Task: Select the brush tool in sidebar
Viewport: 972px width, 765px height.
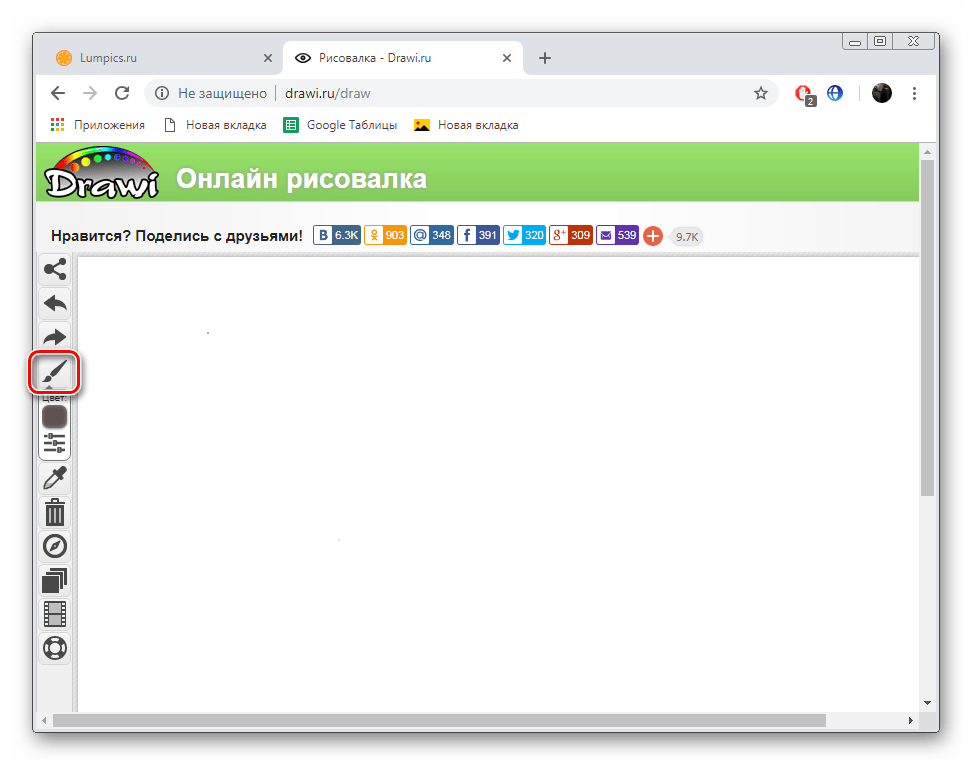Action: [54, 374]
